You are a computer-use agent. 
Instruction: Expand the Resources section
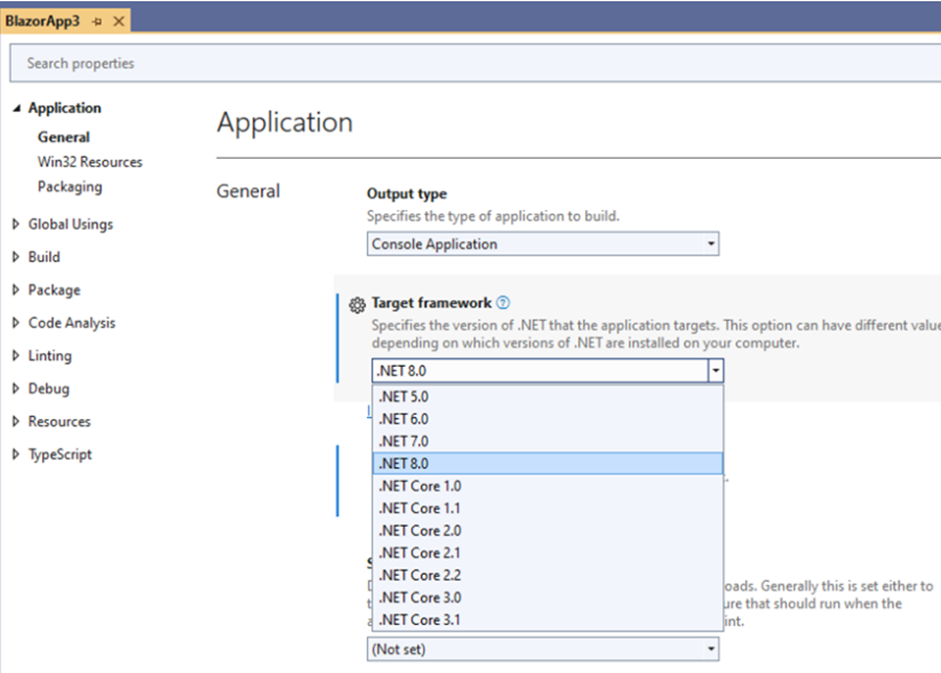point(16,421)
